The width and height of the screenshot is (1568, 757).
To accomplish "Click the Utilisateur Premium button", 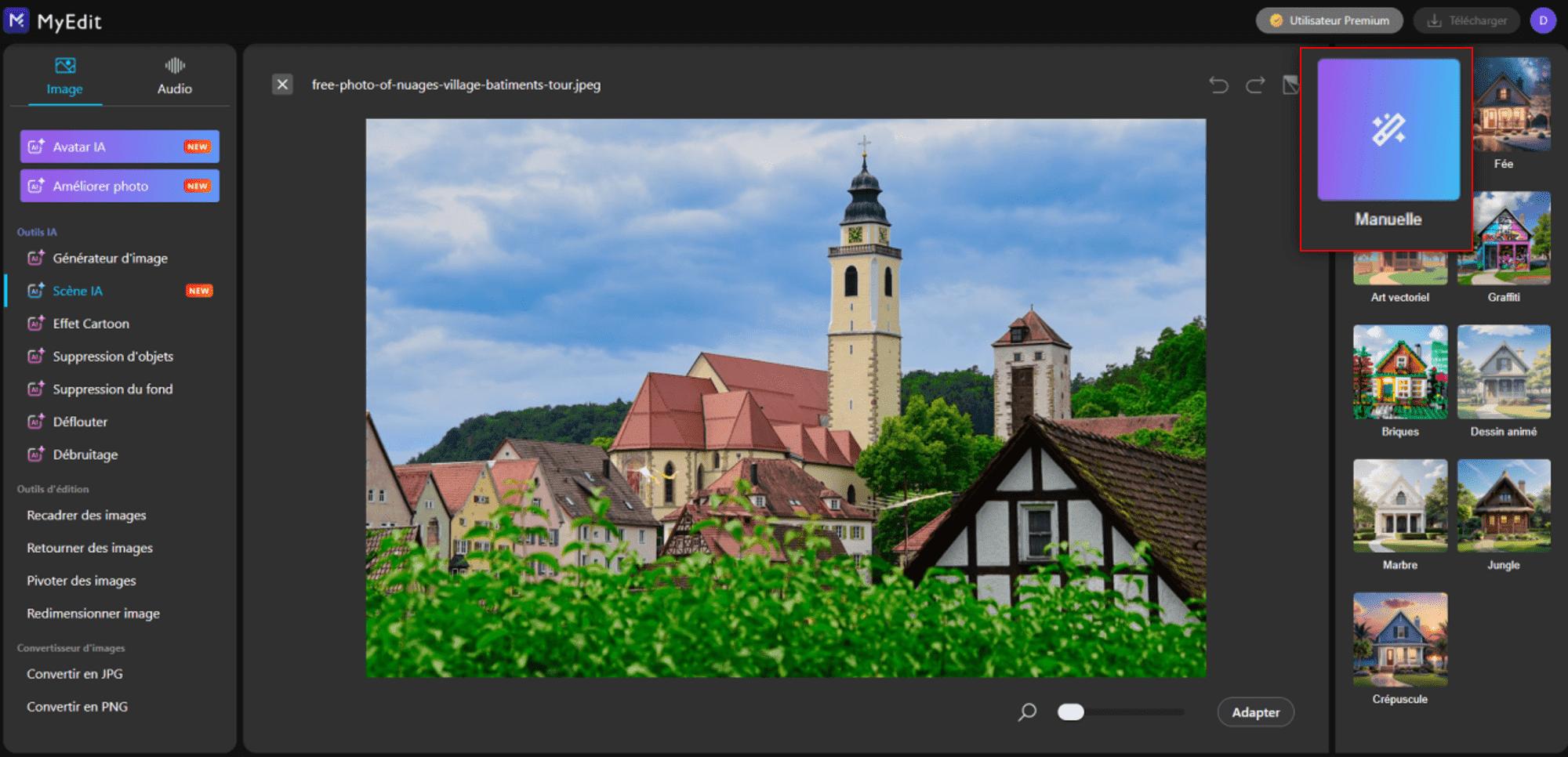I will click(x=1329, y=20).
